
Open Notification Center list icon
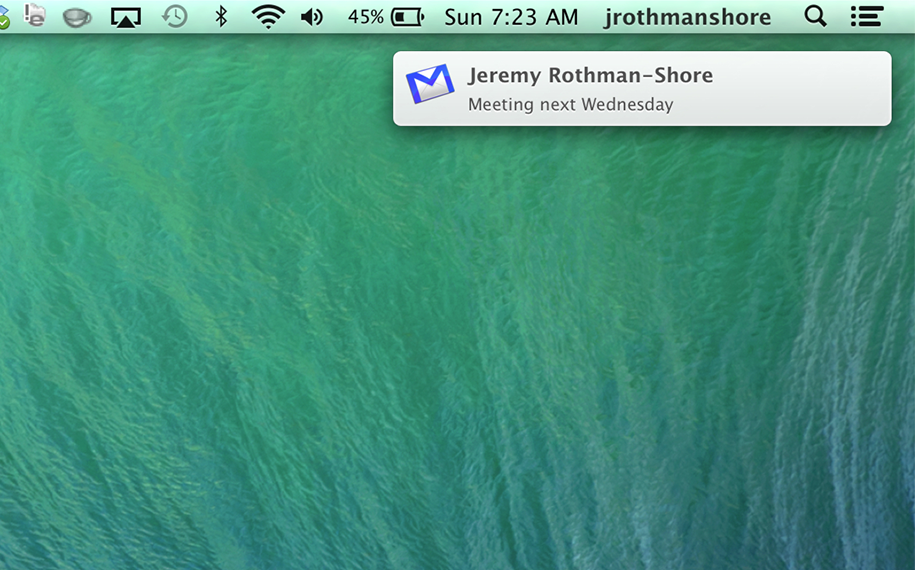(867, 16)
